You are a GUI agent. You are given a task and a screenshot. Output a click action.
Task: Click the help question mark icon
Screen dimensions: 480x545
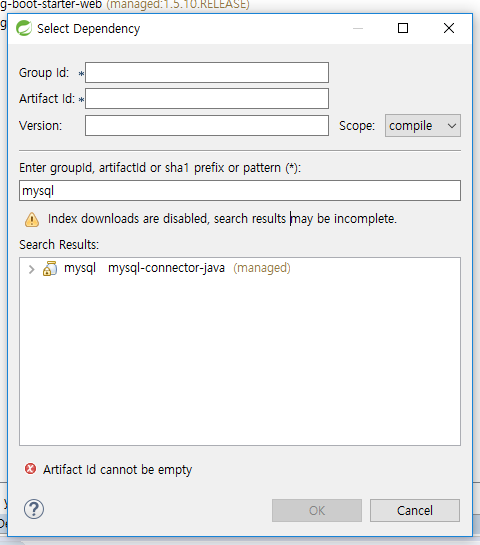[x=34, y=509]
